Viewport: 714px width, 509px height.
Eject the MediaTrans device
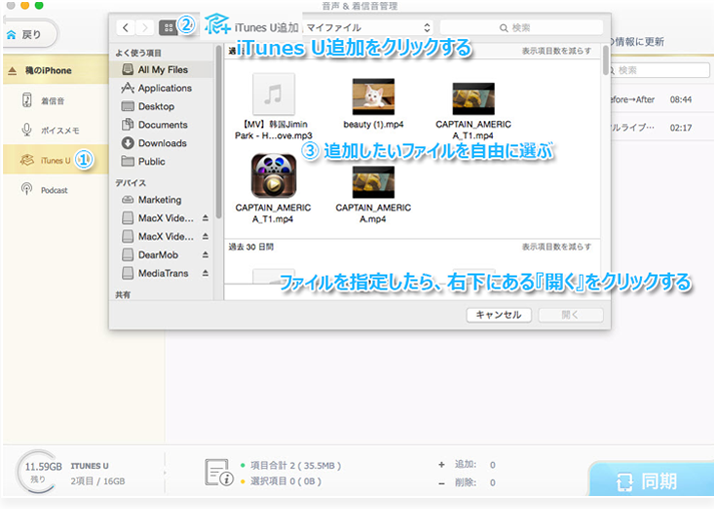(x=205, y=272)
